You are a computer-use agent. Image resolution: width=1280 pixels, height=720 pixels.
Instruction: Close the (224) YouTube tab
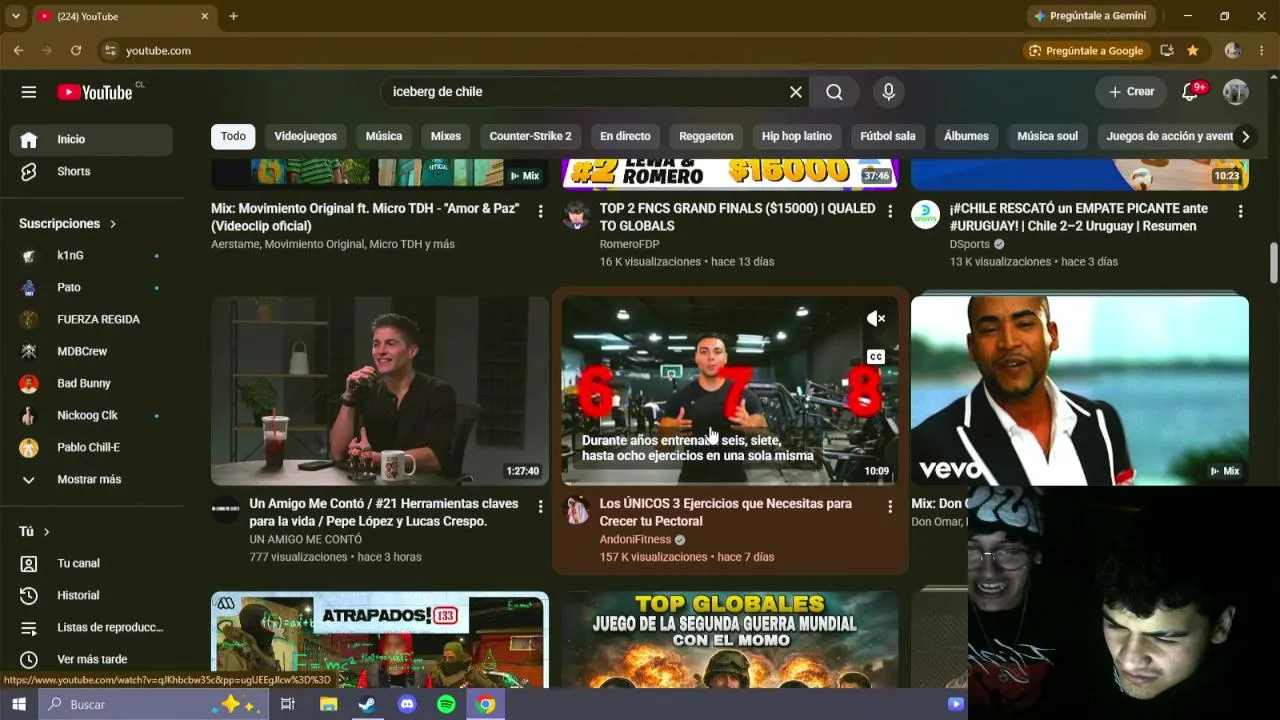pos(205,16)
